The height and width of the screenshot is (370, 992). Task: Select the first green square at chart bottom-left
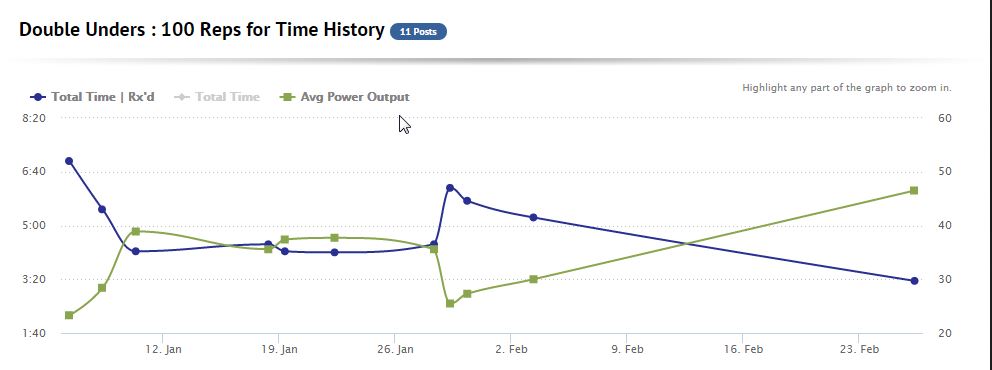[x=69, y=315]
